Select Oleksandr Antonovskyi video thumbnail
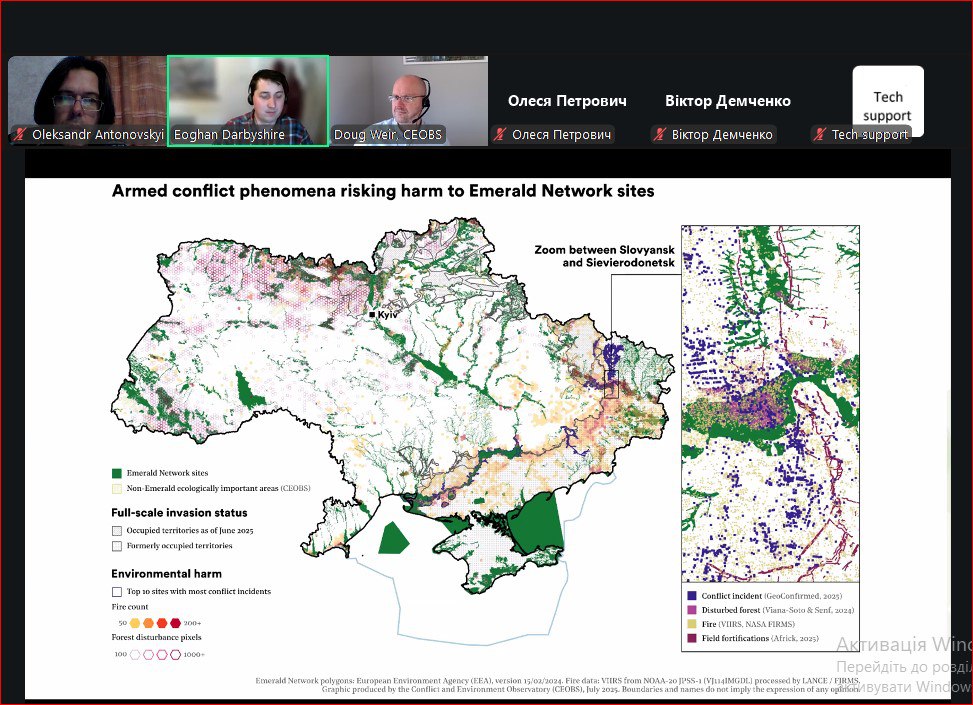Screen dimensions: 973x705 [x=87, y=101]
